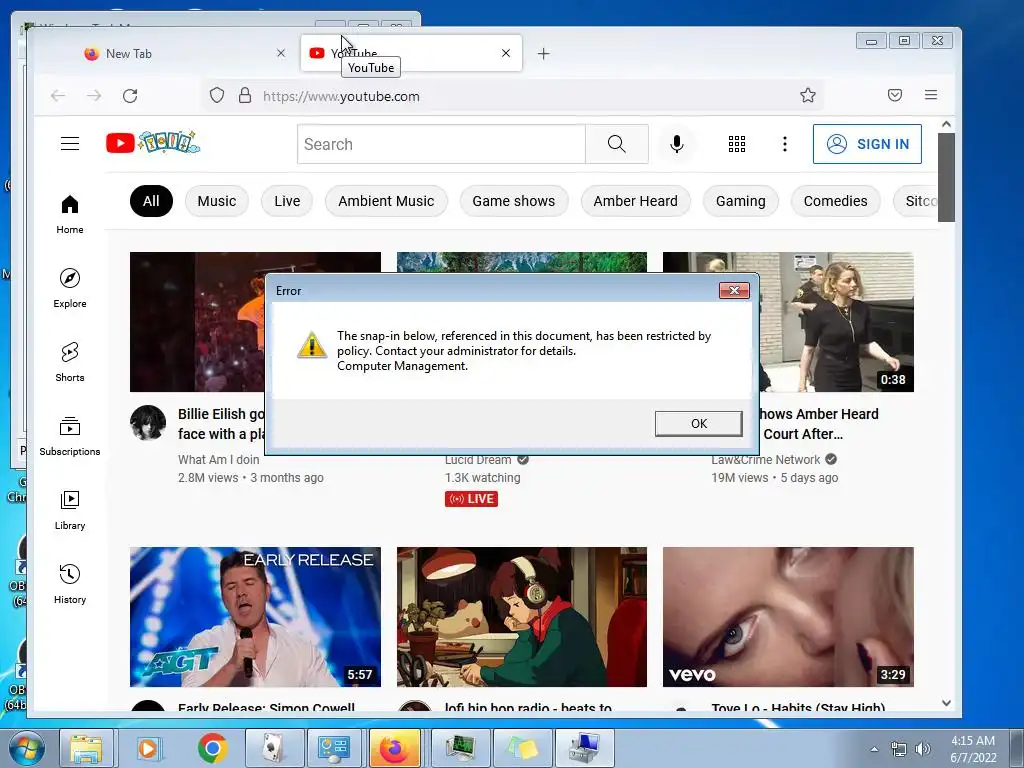Select the Ambient Music filter chip
Screen dimensions: 1024x768
[386, 201]
